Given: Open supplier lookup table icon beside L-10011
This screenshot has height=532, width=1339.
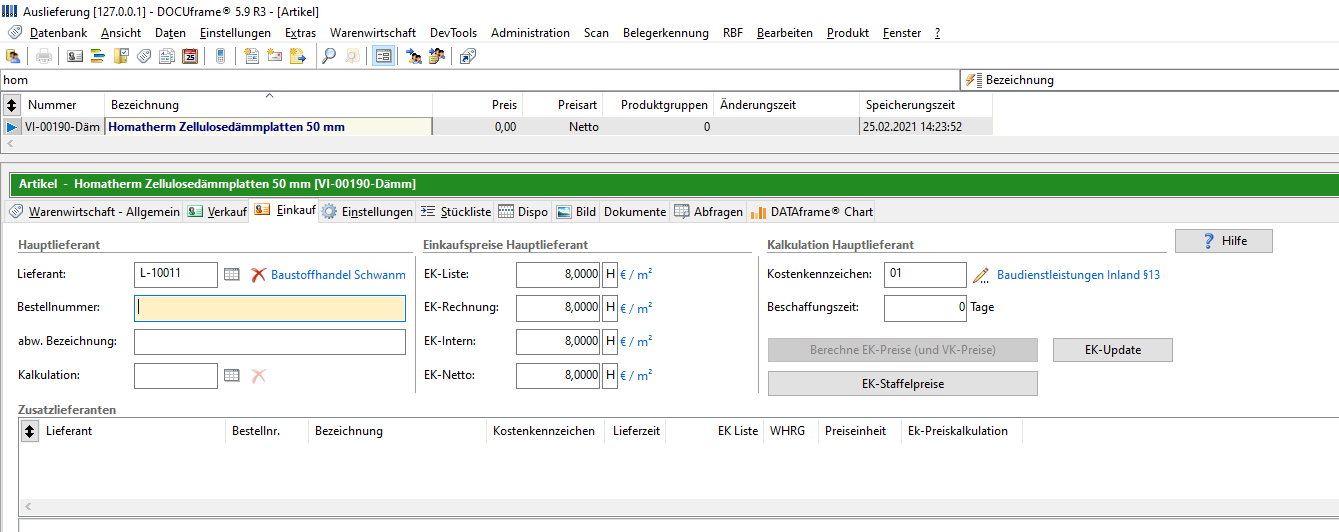Looking at the screenshot, I should coord(232,274).
